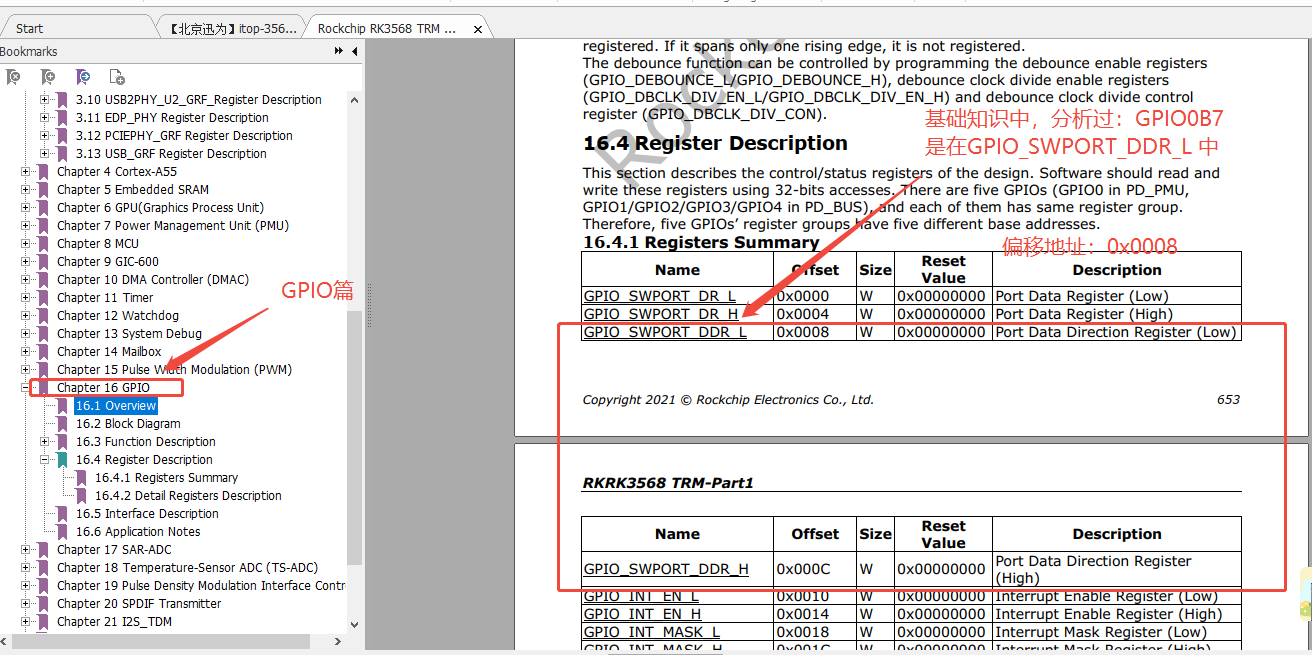The width and height of the screenshot is (1312, 655).
Task: Collapse the Chapter 16 GPIO node
Action: pyautogui.click(x=26, y=388)
